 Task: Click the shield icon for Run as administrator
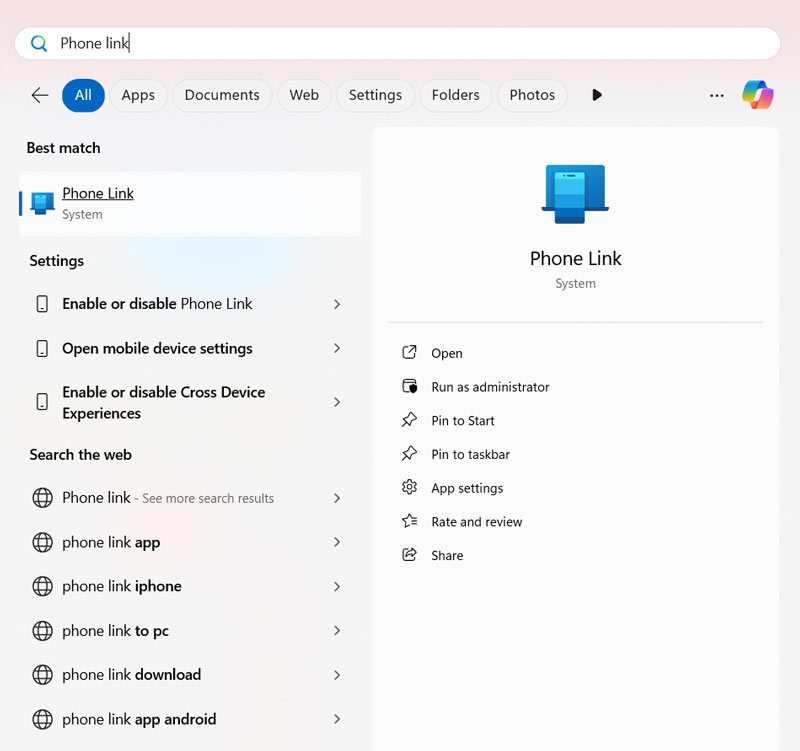pos(409,386)
